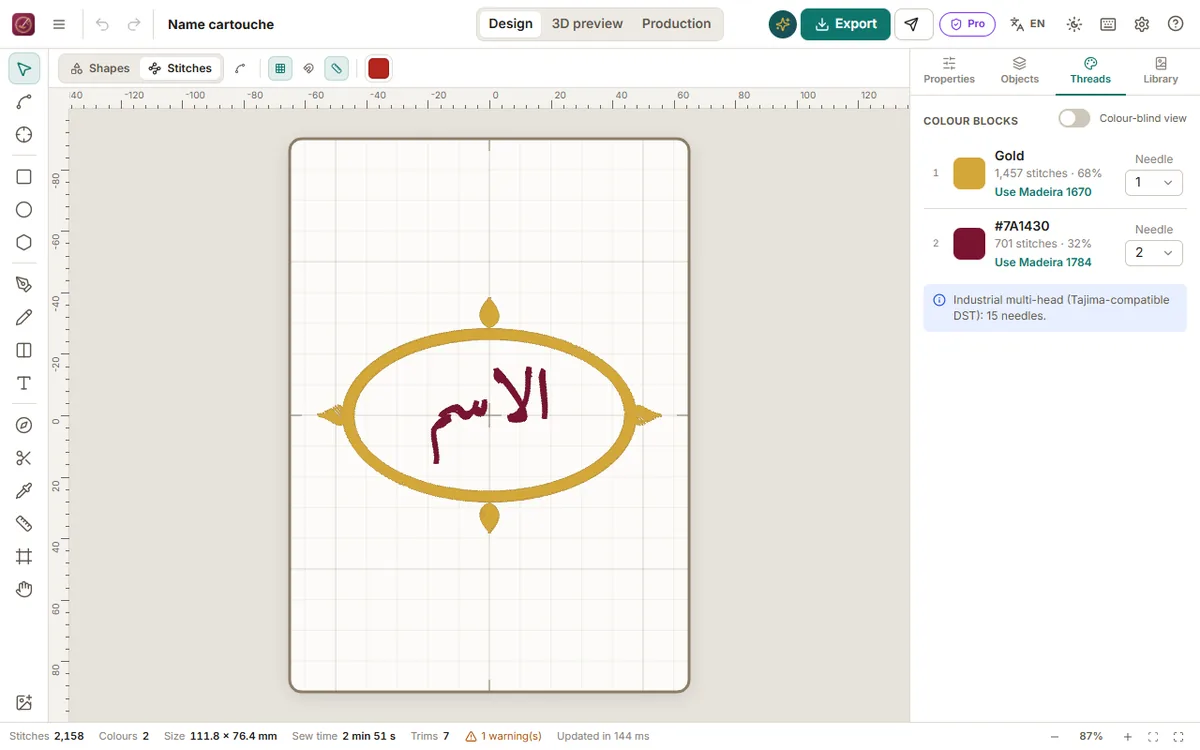Toggle light/dark theme icon
1200x750 pixels.
(1074, 24)
